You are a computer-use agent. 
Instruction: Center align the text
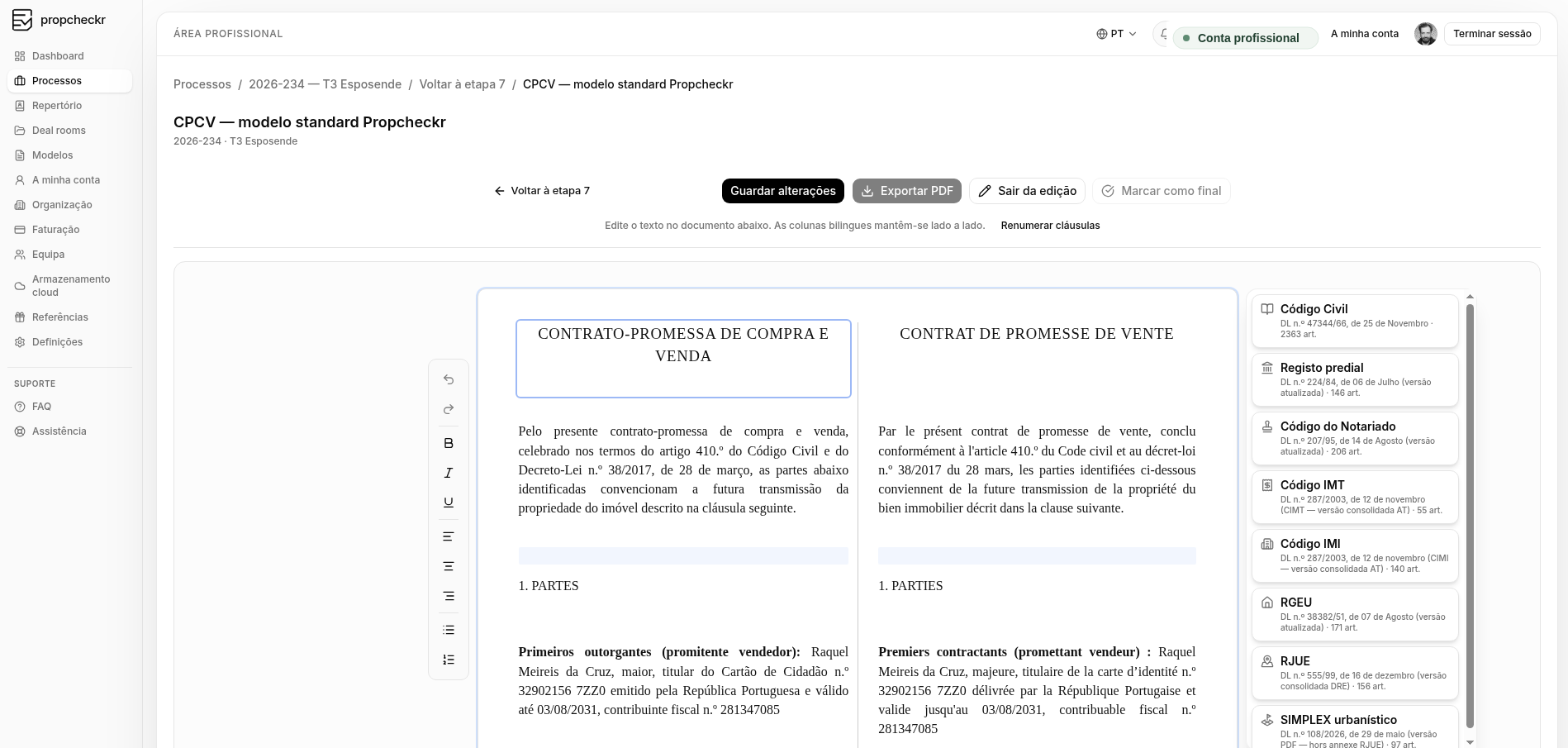(449, 566)
